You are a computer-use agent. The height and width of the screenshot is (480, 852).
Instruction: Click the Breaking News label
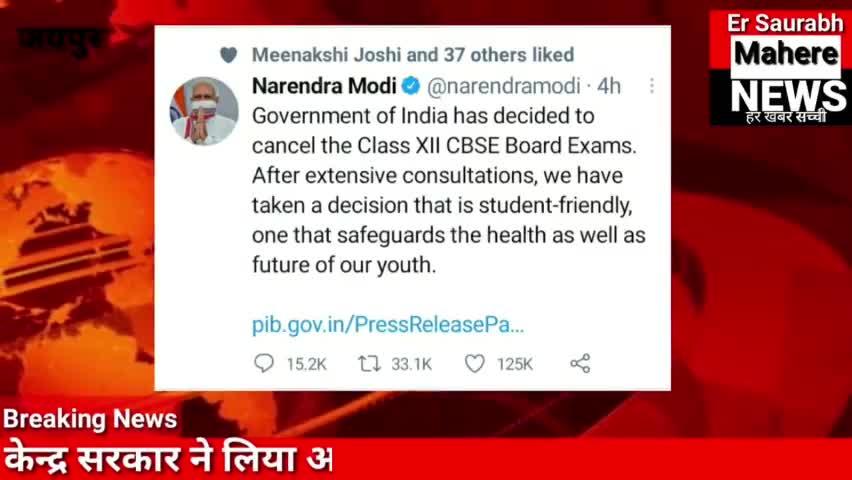point(90,419)
